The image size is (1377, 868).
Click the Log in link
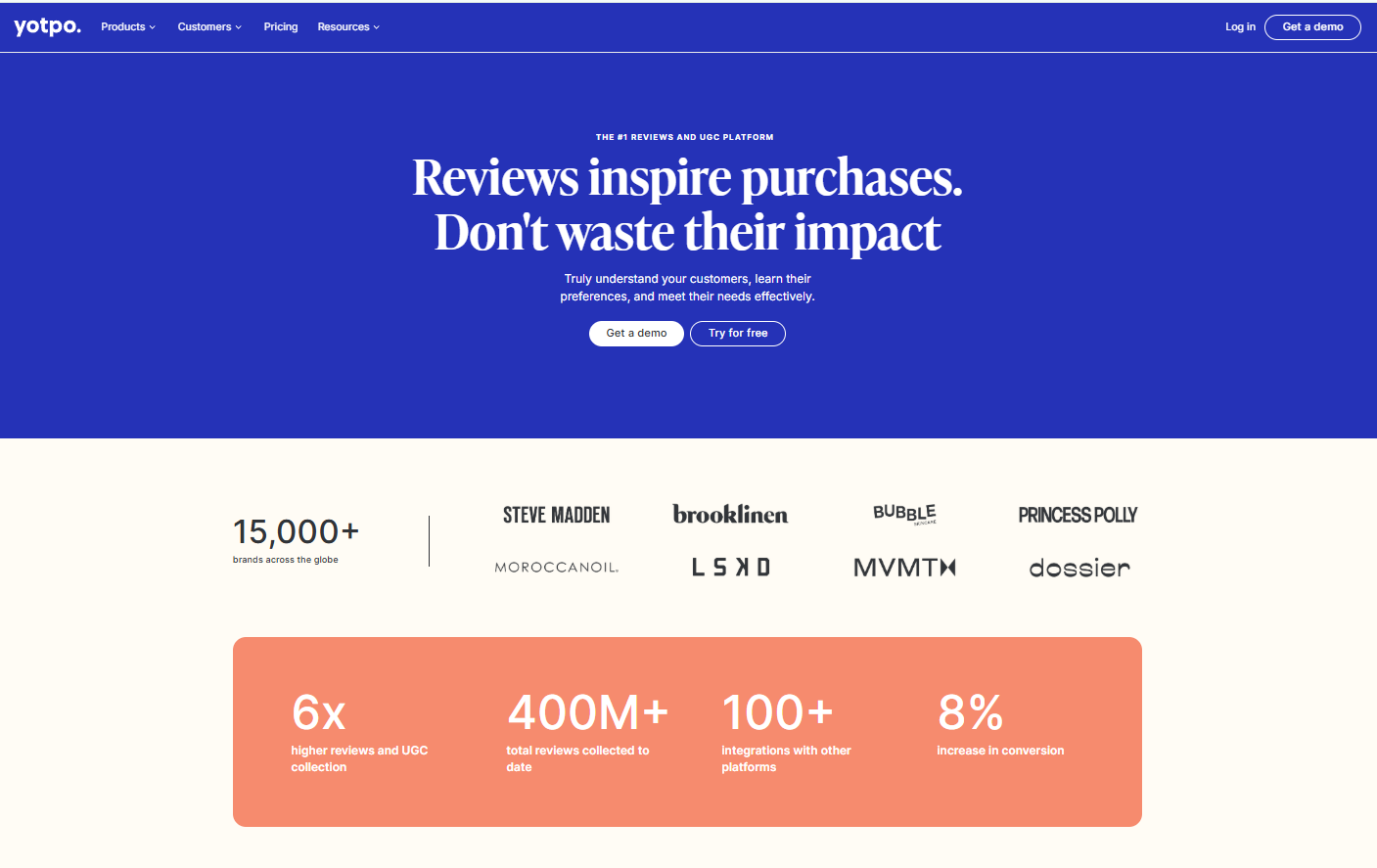(1240, 26)
